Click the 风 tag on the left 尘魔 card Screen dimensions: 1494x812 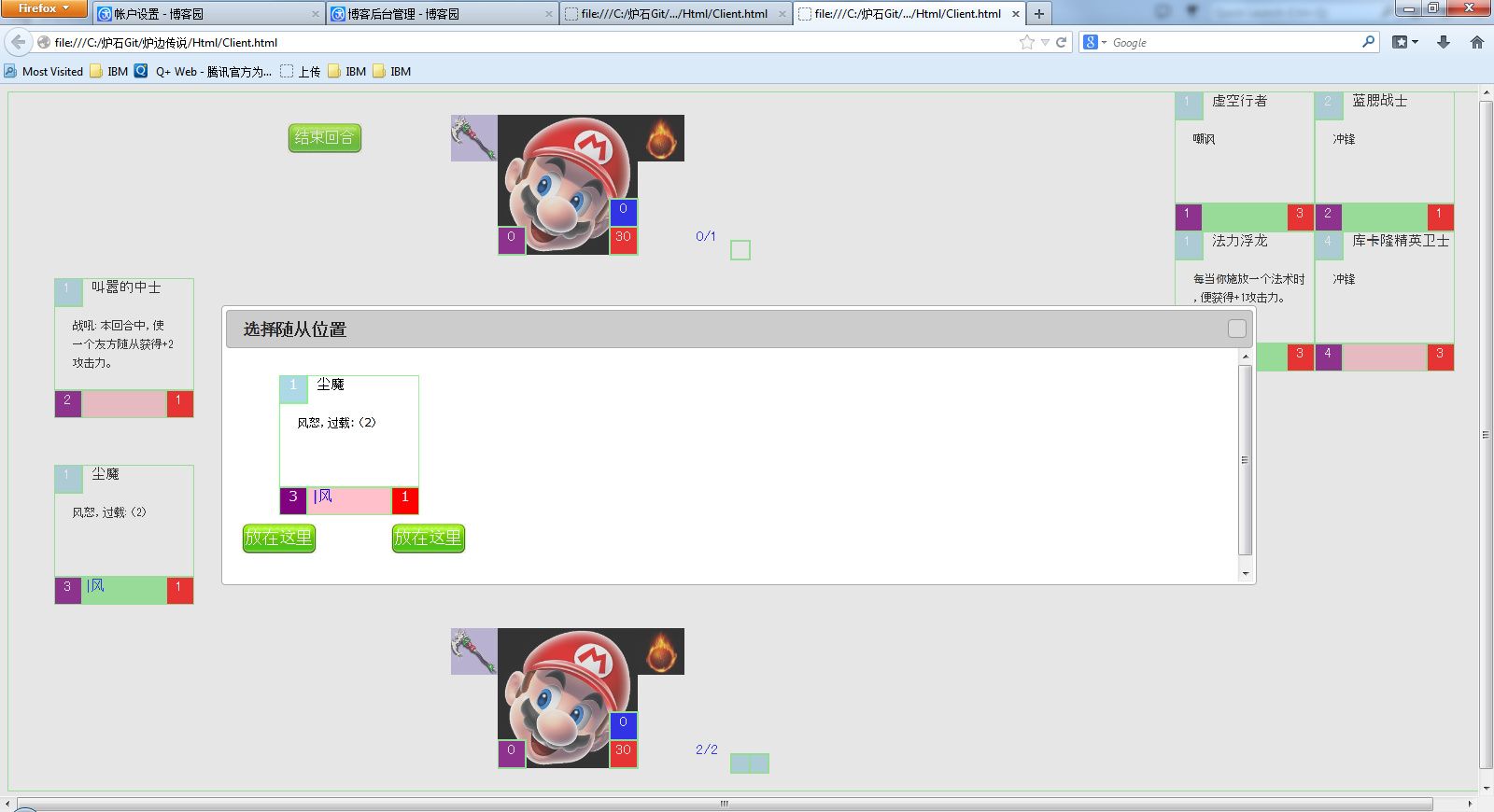(x=95, y=586)
